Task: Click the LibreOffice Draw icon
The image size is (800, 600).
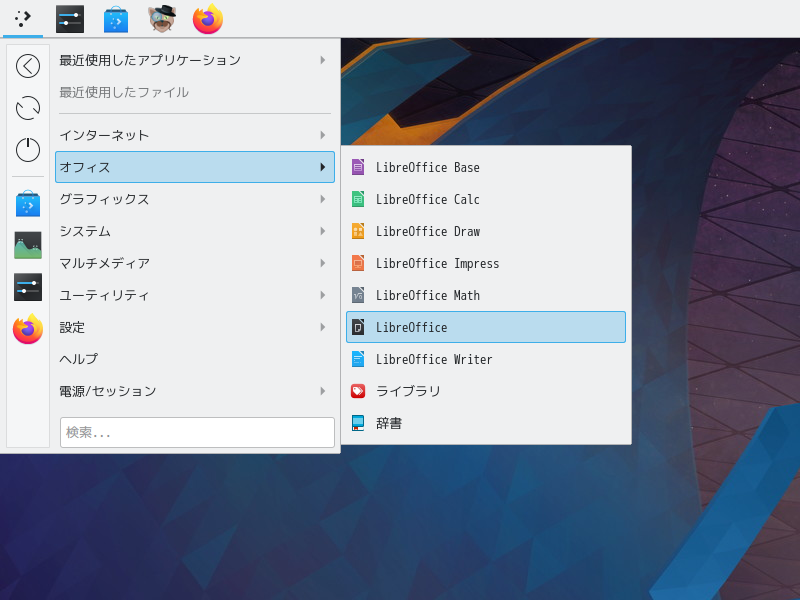Action: pos(358,231)
